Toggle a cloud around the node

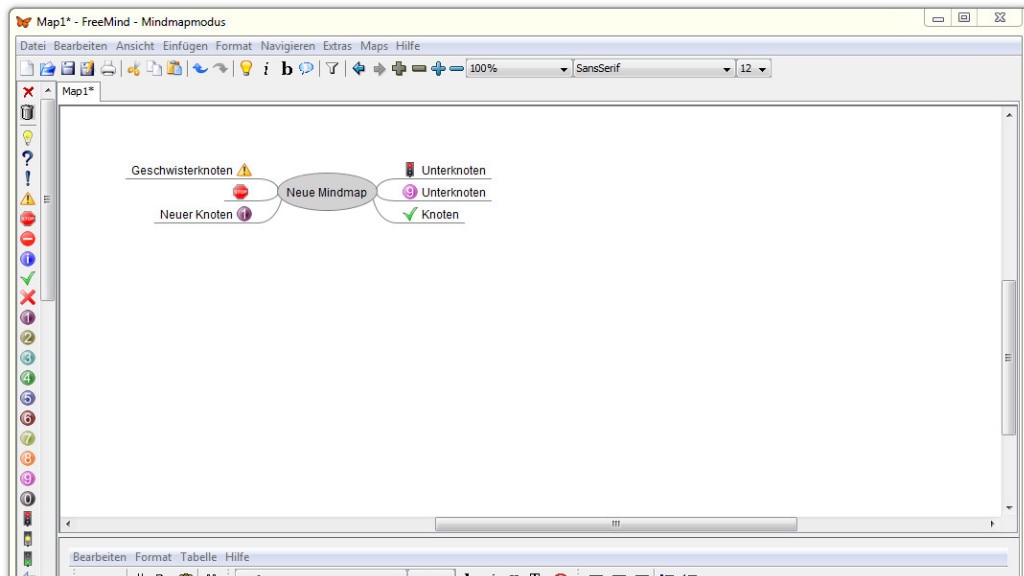click(307, 69)
